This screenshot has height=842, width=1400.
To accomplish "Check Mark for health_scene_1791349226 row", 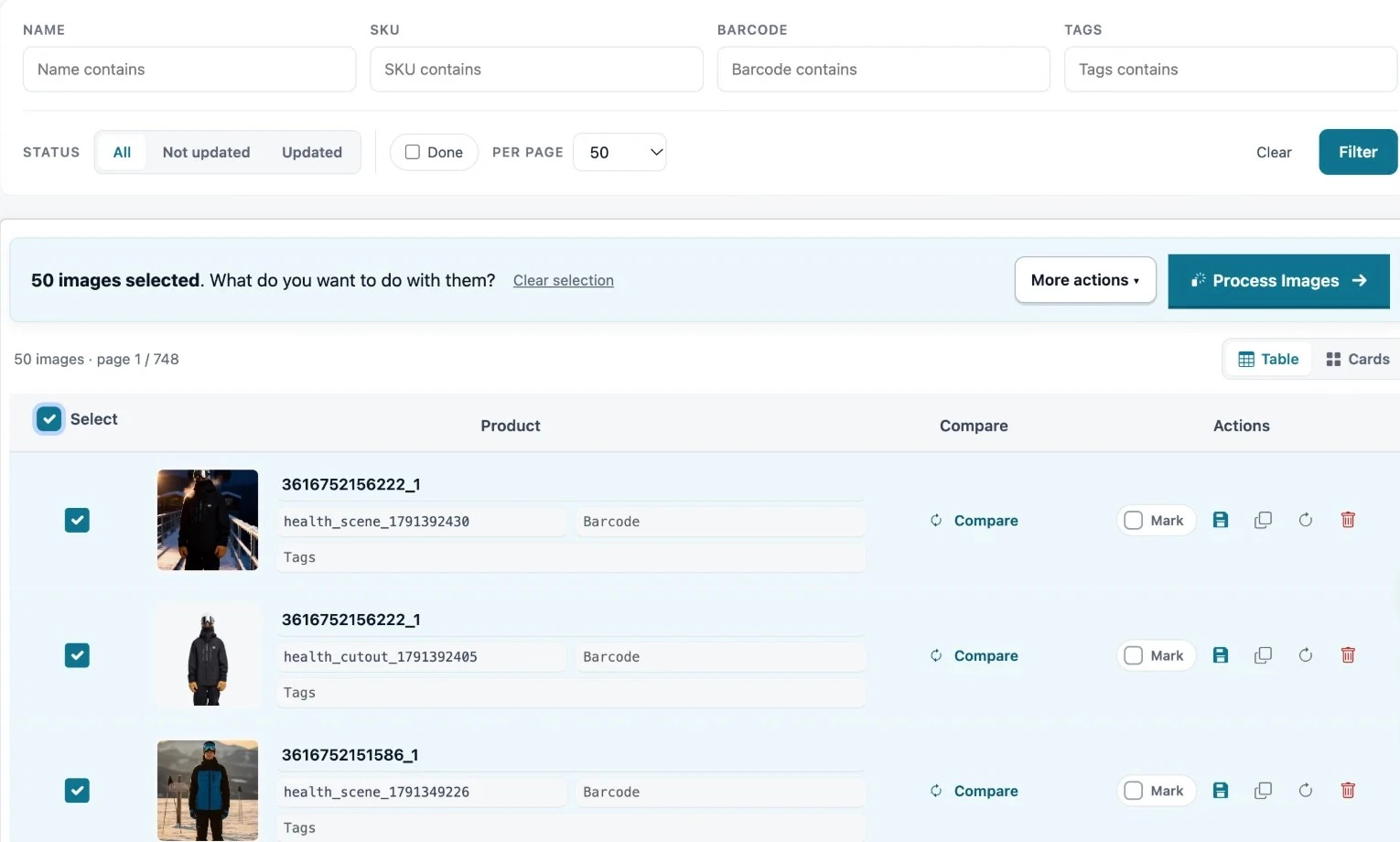I will point(1134,791).
